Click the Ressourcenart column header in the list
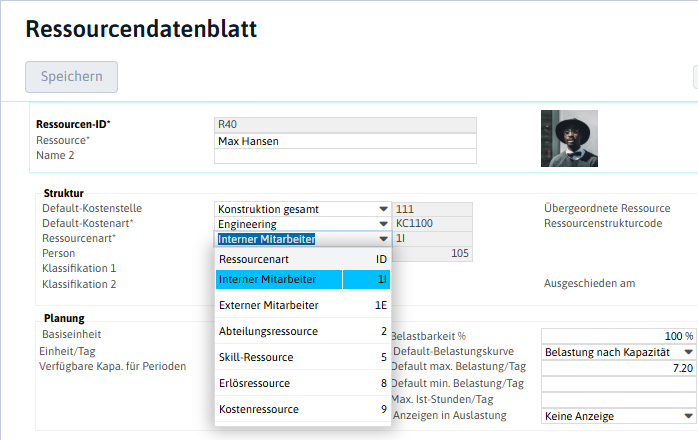 tap(254, 259)
